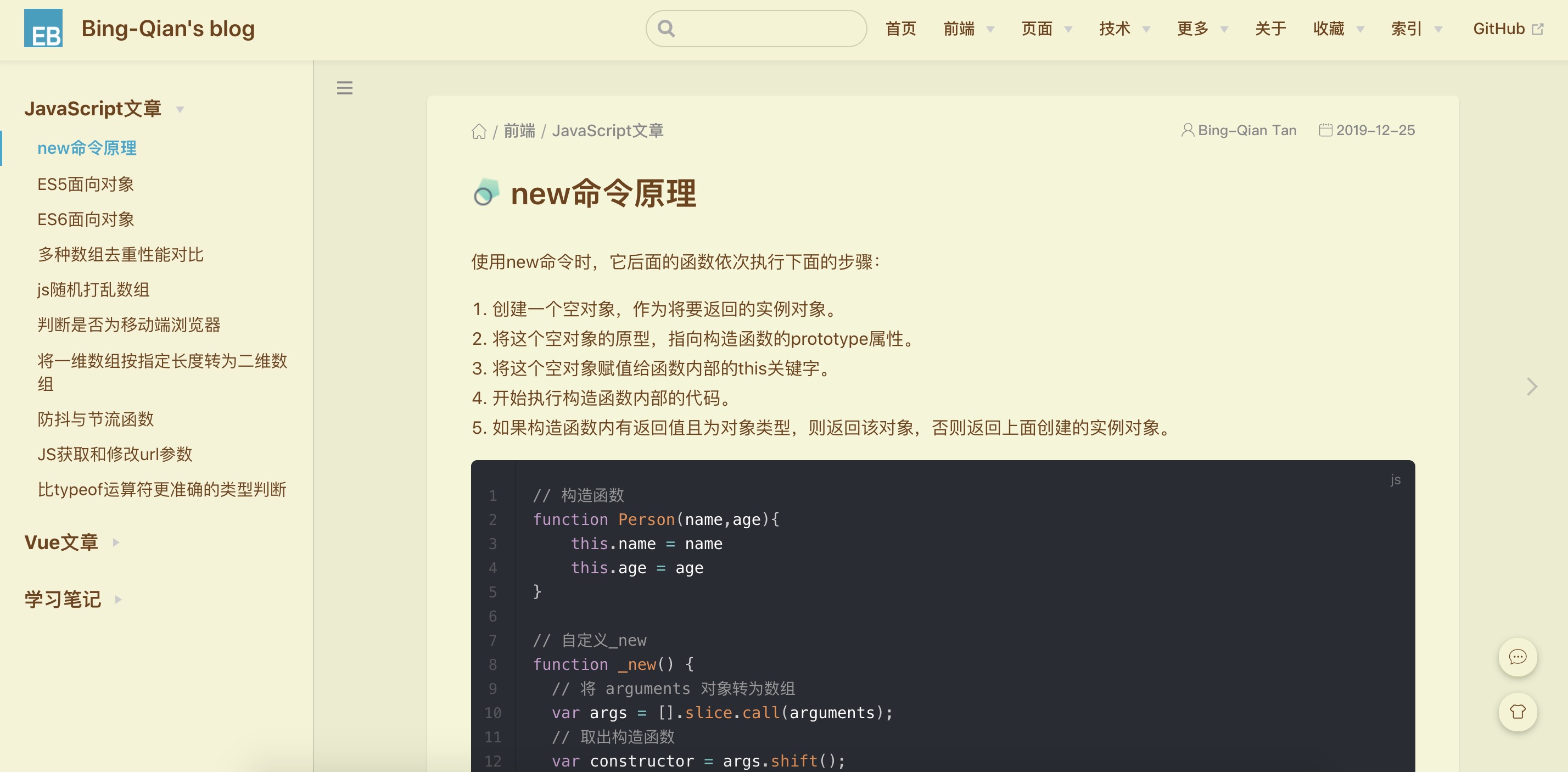Open the 页面 nav dropdown

pyautogui.click(x=1046, y=29)
